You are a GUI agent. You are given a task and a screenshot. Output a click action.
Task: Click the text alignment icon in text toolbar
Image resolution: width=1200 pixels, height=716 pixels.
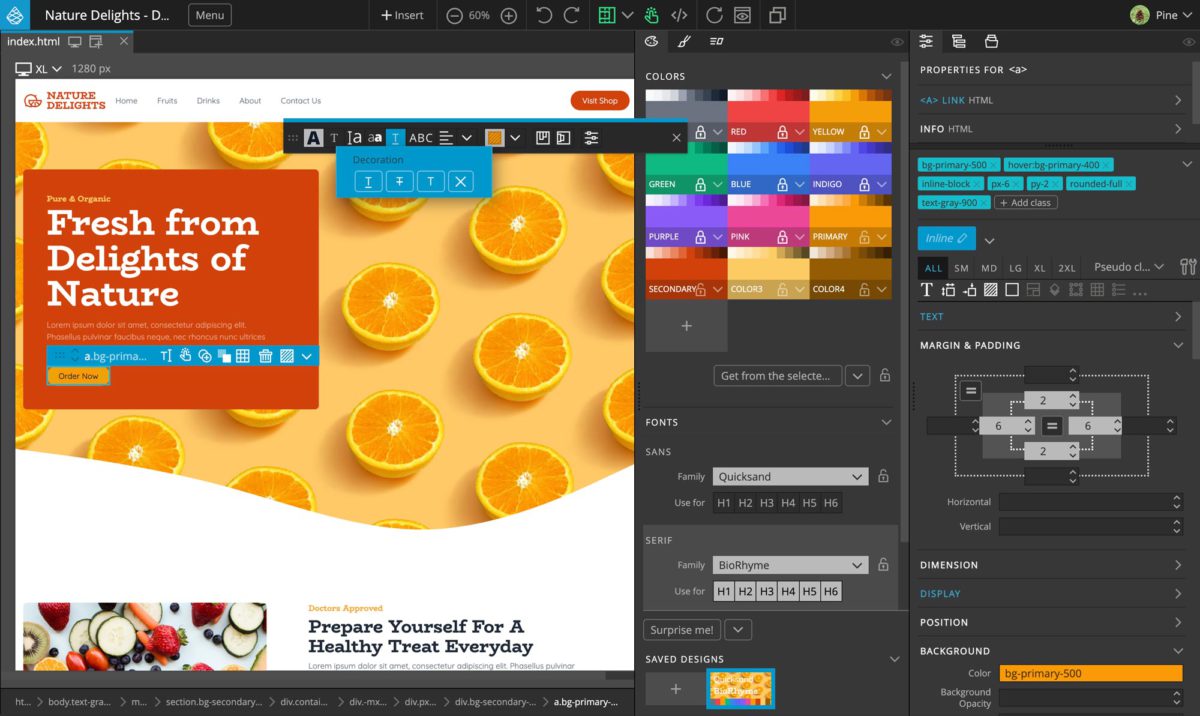(x=447, y=138)
